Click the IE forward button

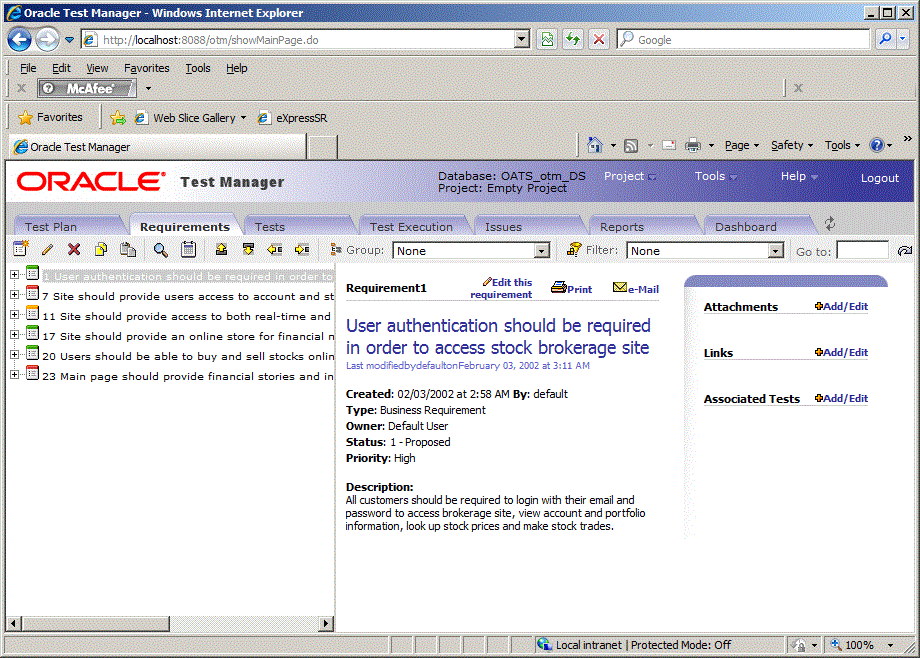[x=47, y=40]
